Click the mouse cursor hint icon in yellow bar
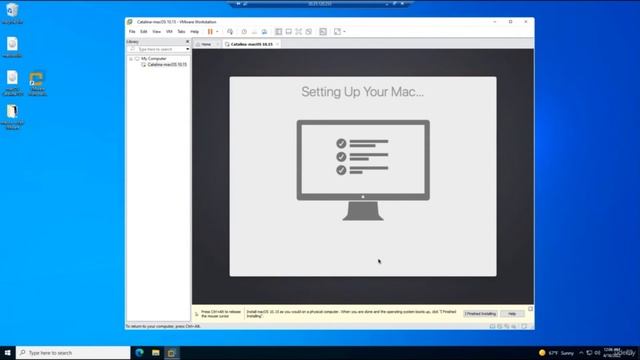This screenshot has height=360, width=640. pyautogui.click(x=196, y=314)
